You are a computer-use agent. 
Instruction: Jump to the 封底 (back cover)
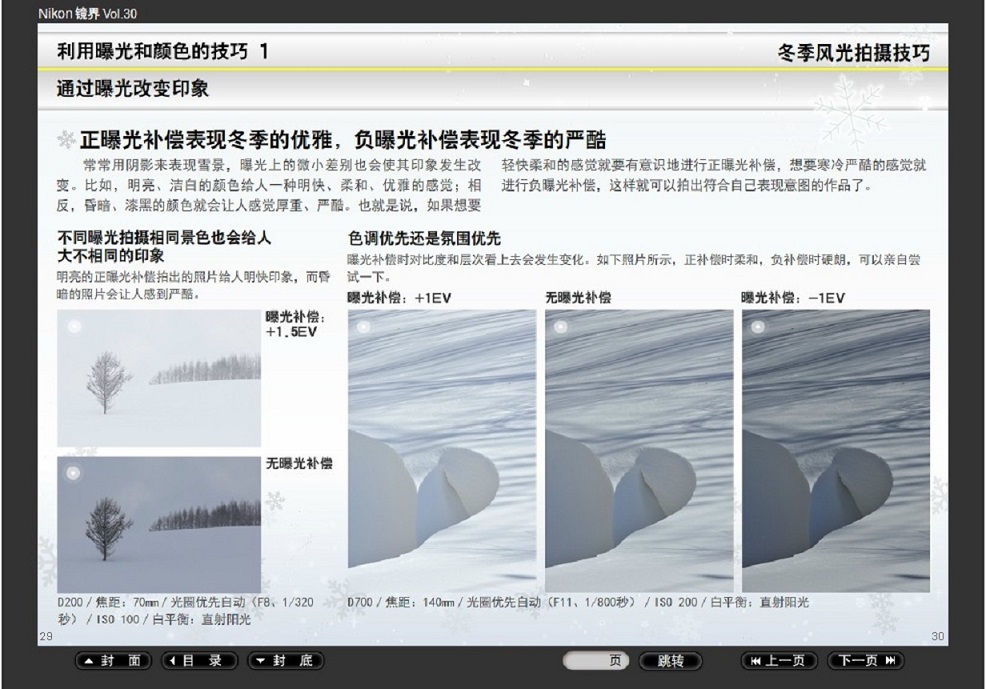(x=286, y=661)
